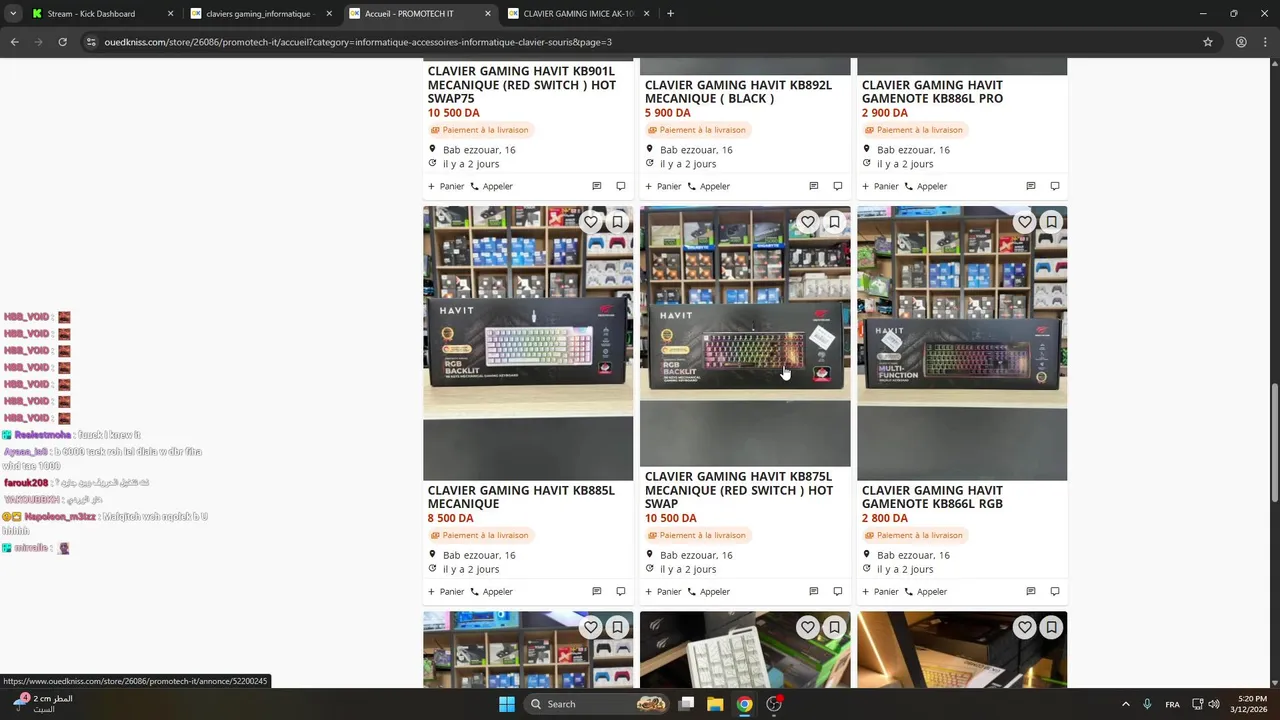The image size is (1280, 720).
Task: Reload the current page
Action: pyautogui.click(x=62, y=42)
